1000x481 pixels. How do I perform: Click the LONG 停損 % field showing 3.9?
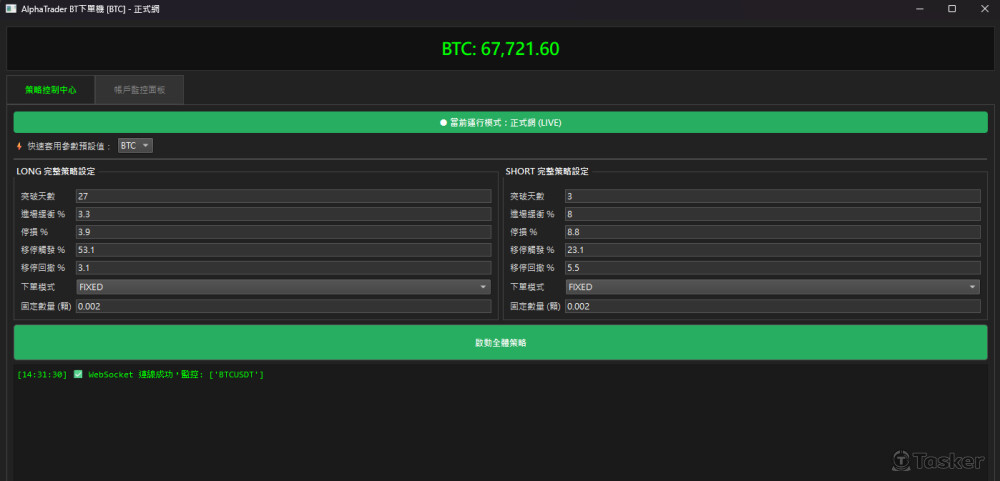click(284, 232)
